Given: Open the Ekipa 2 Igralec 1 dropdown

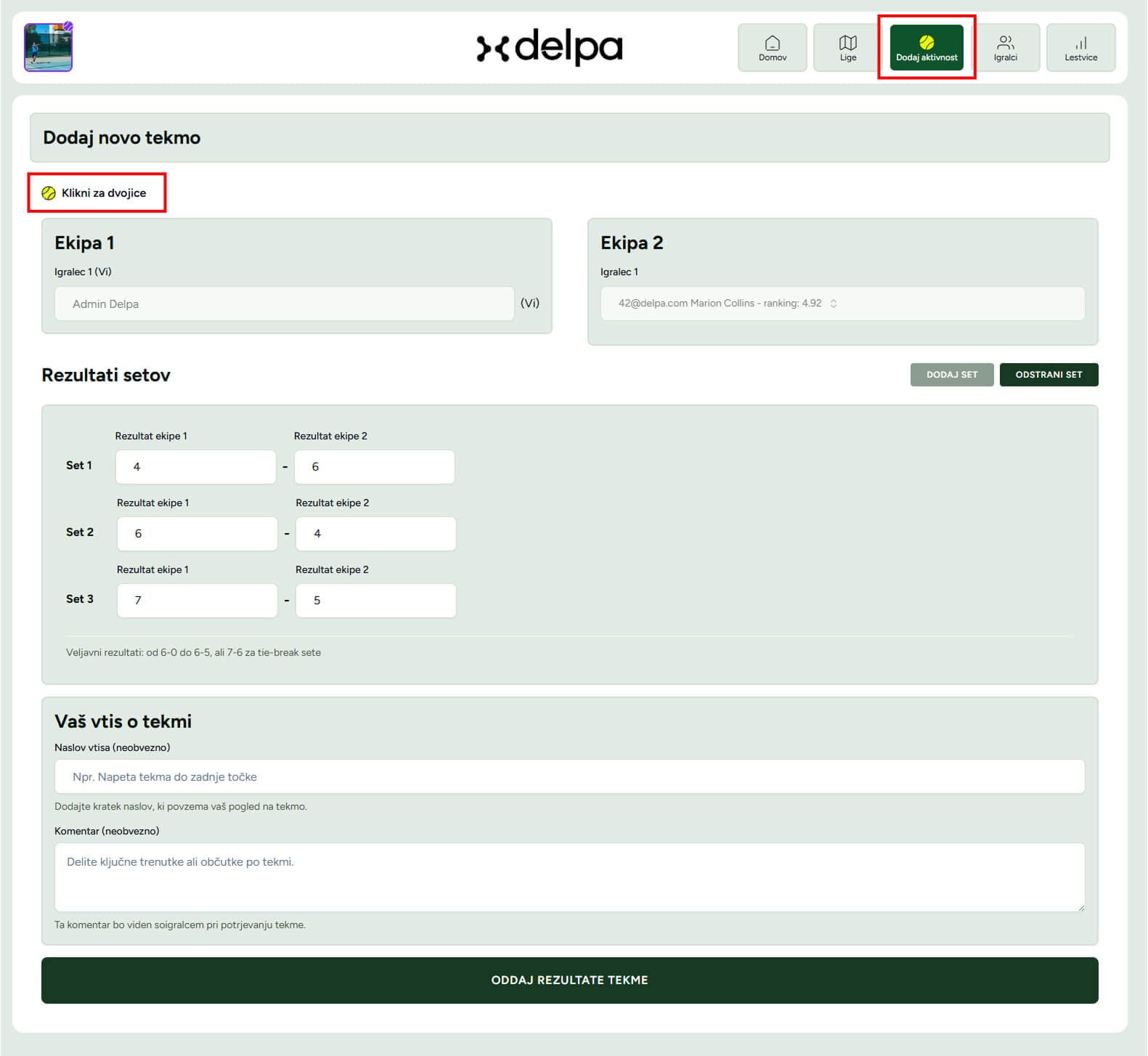Looking at the screenshot, I should [x=842, y=304].
